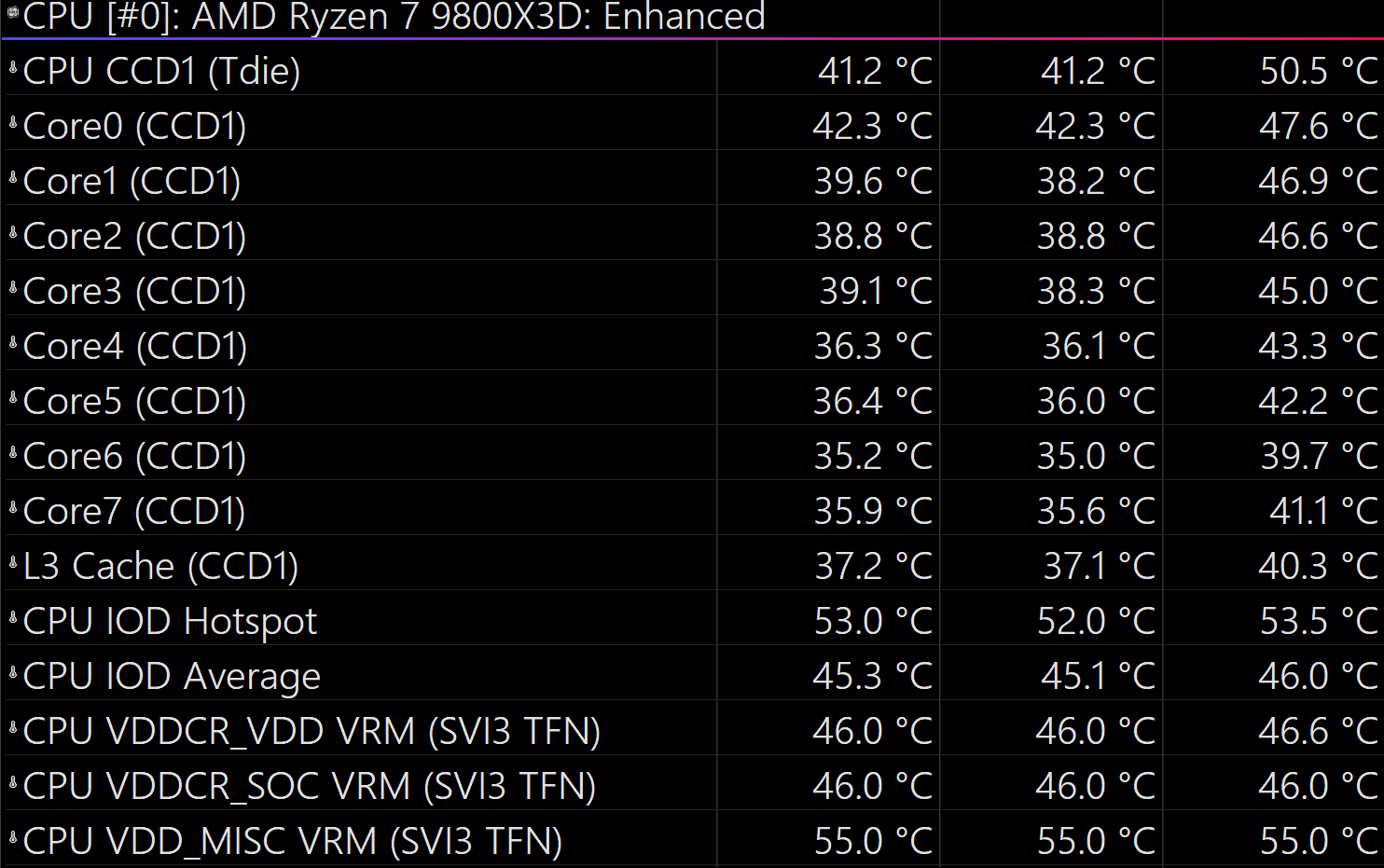This screenshot has height=868, width=1384.
Task: Click the chip icon beside the CPU [#0] header
Action: pyautogui.click(x=13, y=13)
